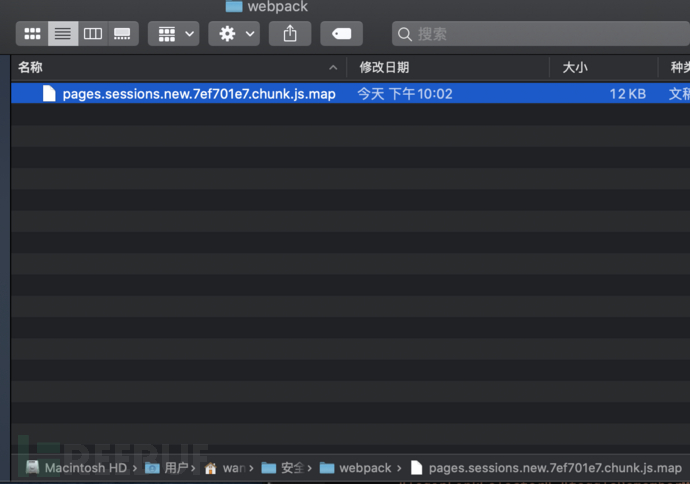Switch to gallery view
Viewport: 690px width, 484px height.
coord(122,34)
